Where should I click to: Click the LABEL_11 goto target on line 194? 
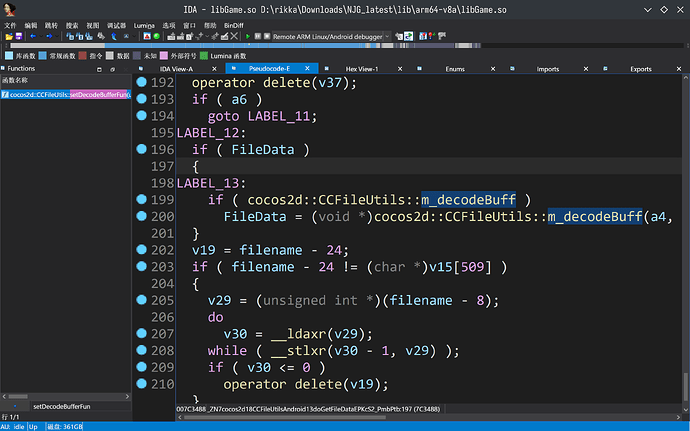[x=279, y=116]
